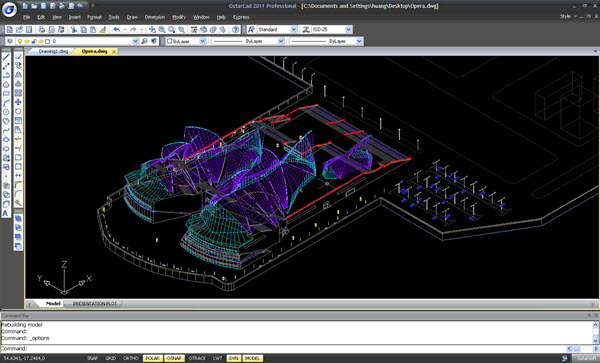This screenshot has height=363, width=600.
Task: Select the Circle draw tool
Action: (6, 112)
